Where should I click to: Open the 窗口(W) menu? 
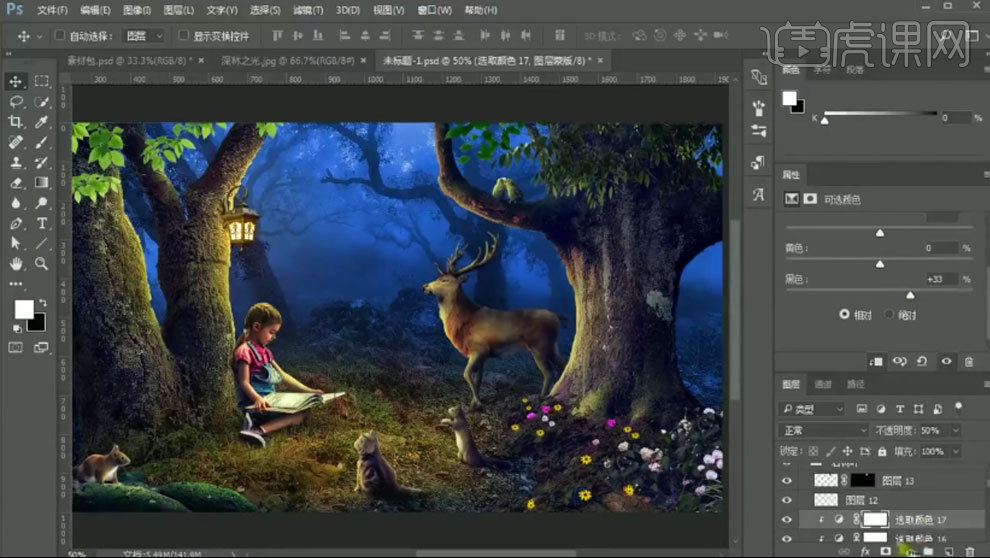tap(434, 10)
